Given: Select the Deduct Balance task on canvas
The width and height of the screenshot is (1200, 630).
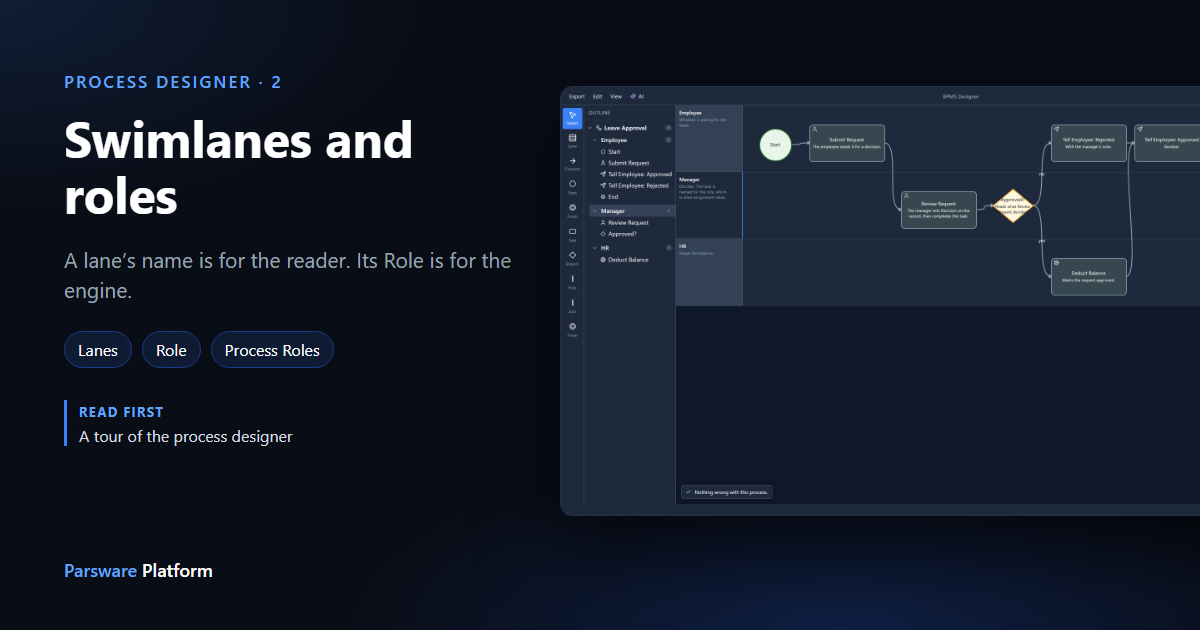Looking at the screenshot, I should coord(1089,276).
